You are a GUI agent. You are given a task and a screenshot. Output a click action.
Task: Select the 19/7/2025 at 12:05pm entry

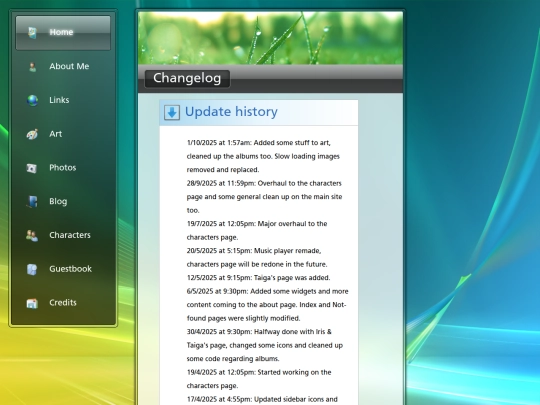[257, 230]
